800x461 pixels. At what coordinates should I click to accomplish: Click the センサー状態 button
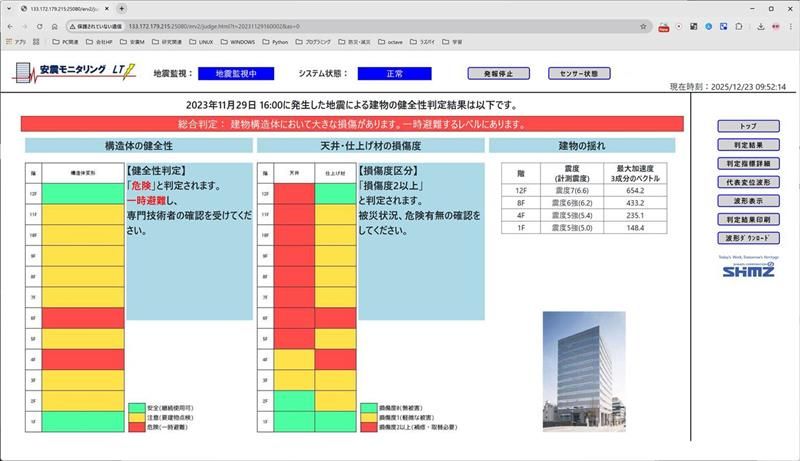pos(578,73)
